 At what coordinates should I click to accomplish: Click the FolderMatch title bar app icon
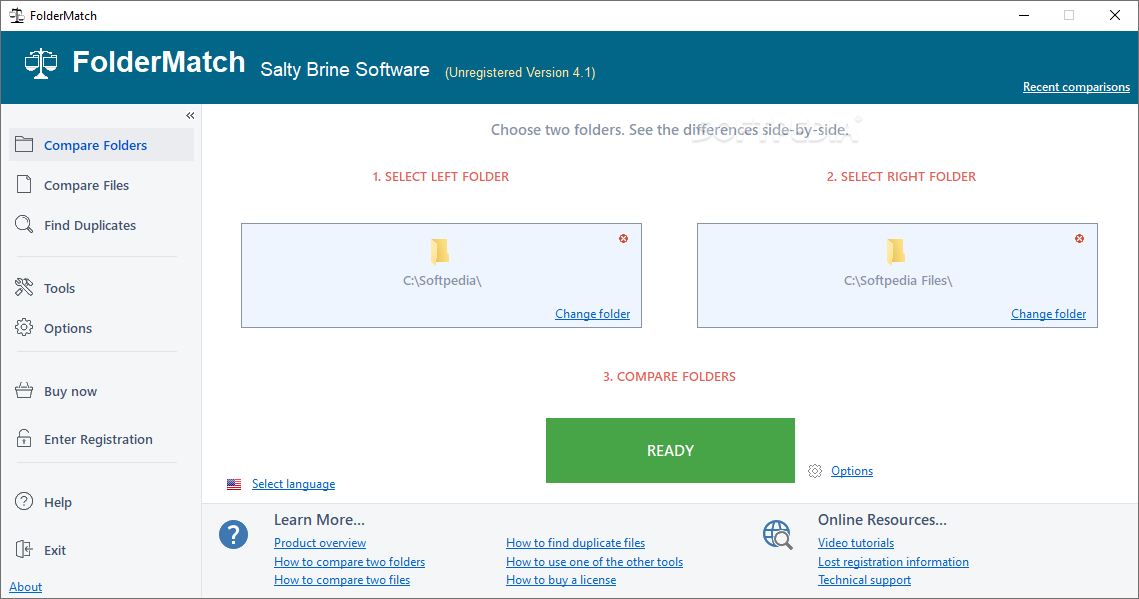17,15
